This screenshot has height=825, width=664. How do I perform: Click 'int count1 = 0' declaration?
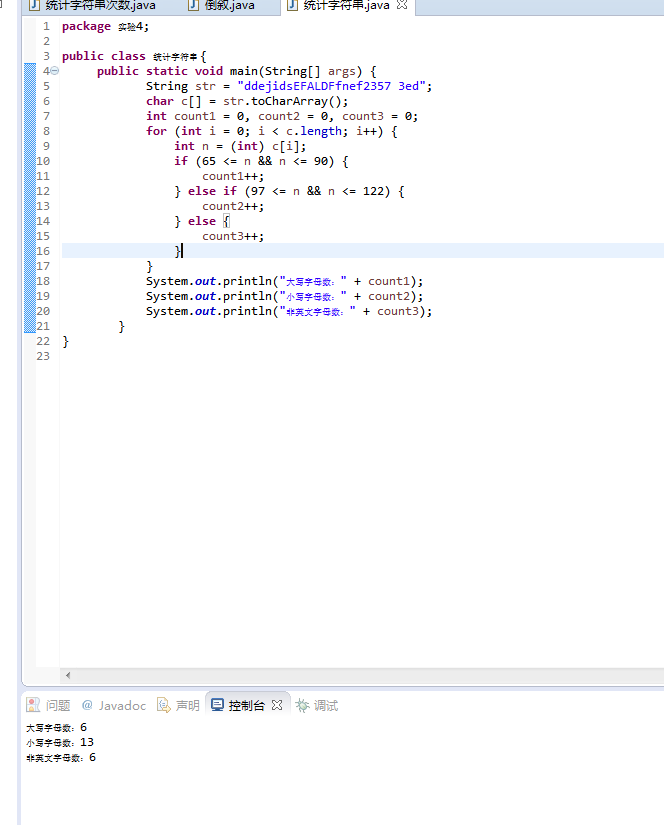195,116
